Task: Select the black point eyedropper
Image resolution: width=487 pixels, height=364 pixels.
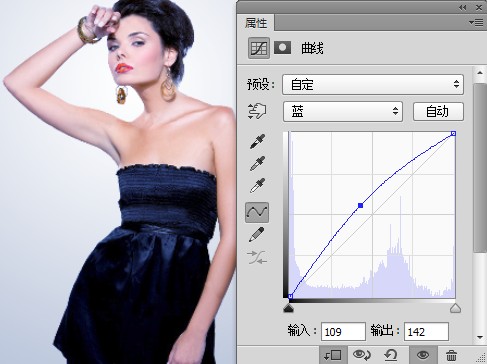Action: click(x=257, y=141)
